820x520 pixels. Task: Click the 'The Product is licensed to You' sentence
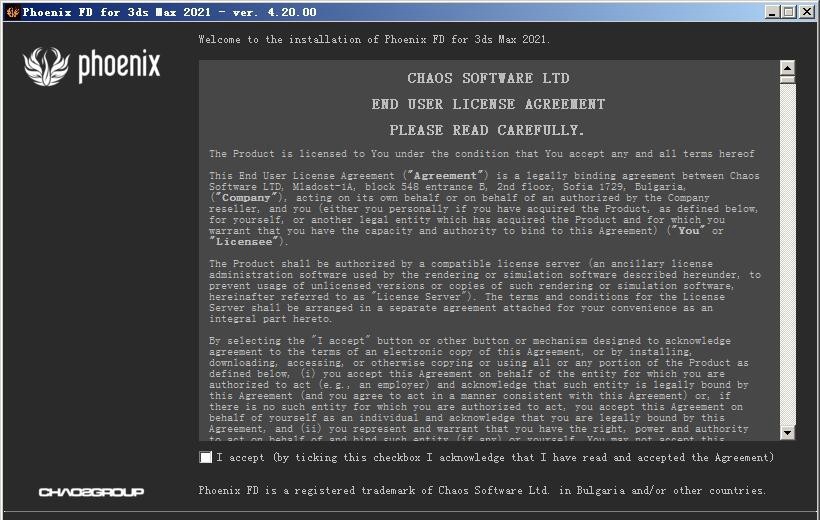tap(482, 153)
